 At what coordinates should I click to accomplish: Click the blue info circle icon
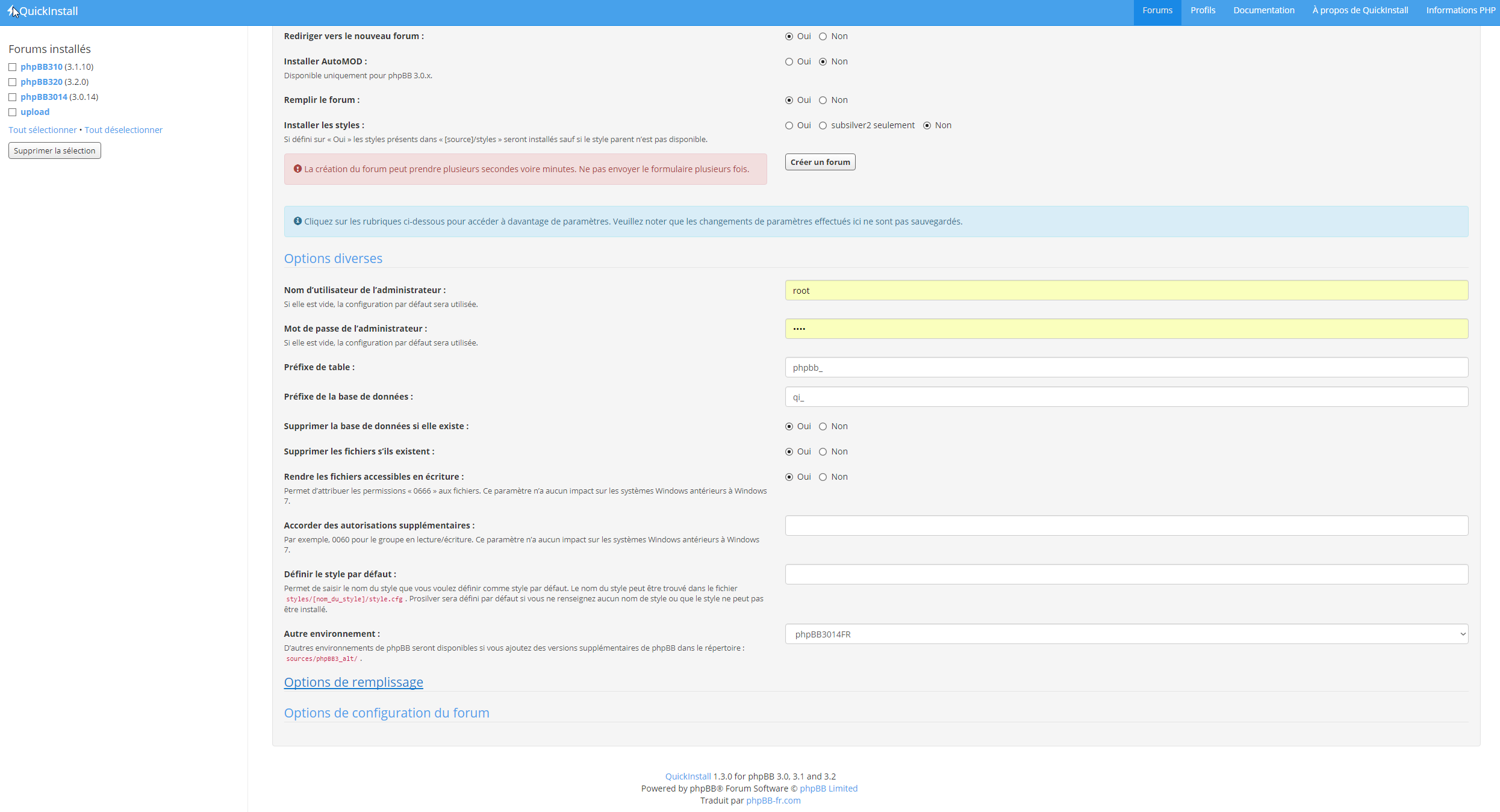[297, 222]
